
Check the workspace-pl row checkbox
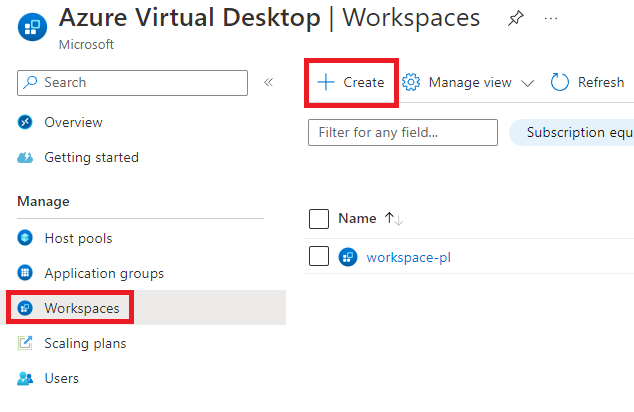tap(319, 256)
